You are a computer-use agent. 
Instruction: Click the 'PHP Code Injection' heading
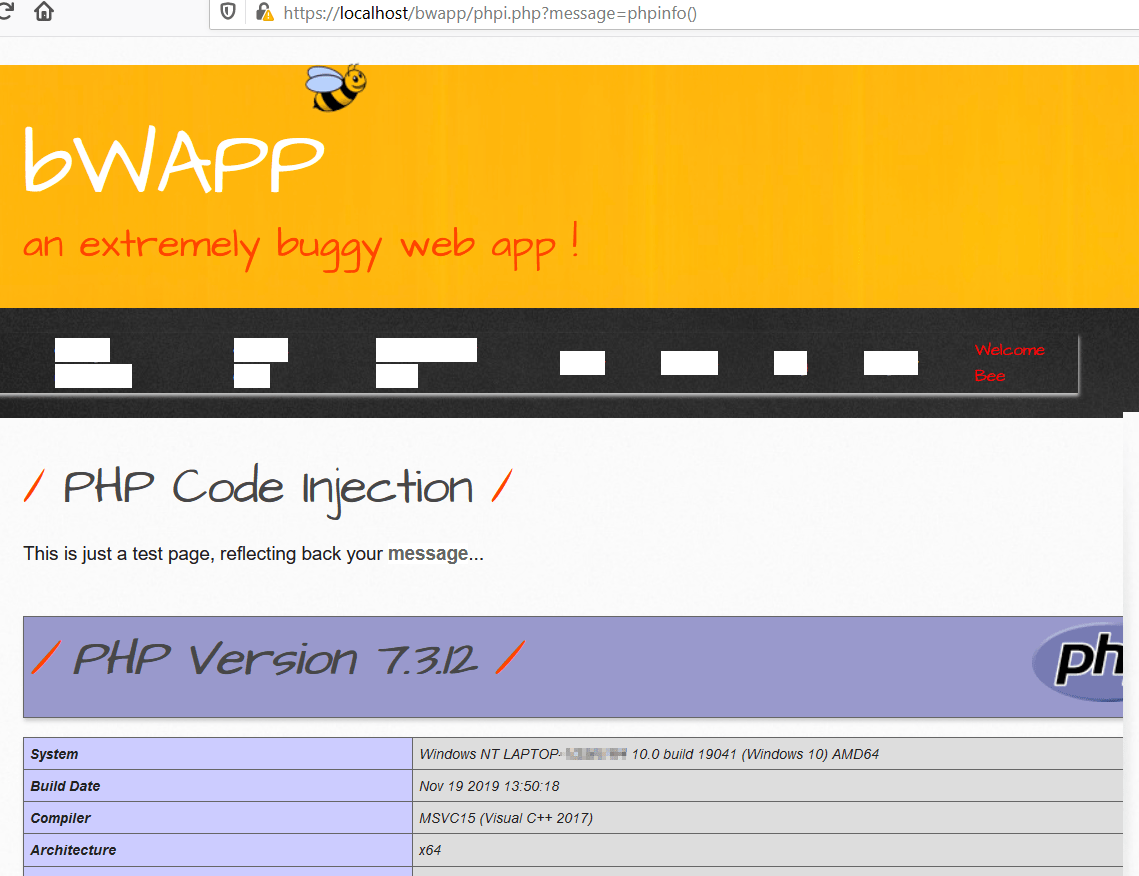click(267, 487)
